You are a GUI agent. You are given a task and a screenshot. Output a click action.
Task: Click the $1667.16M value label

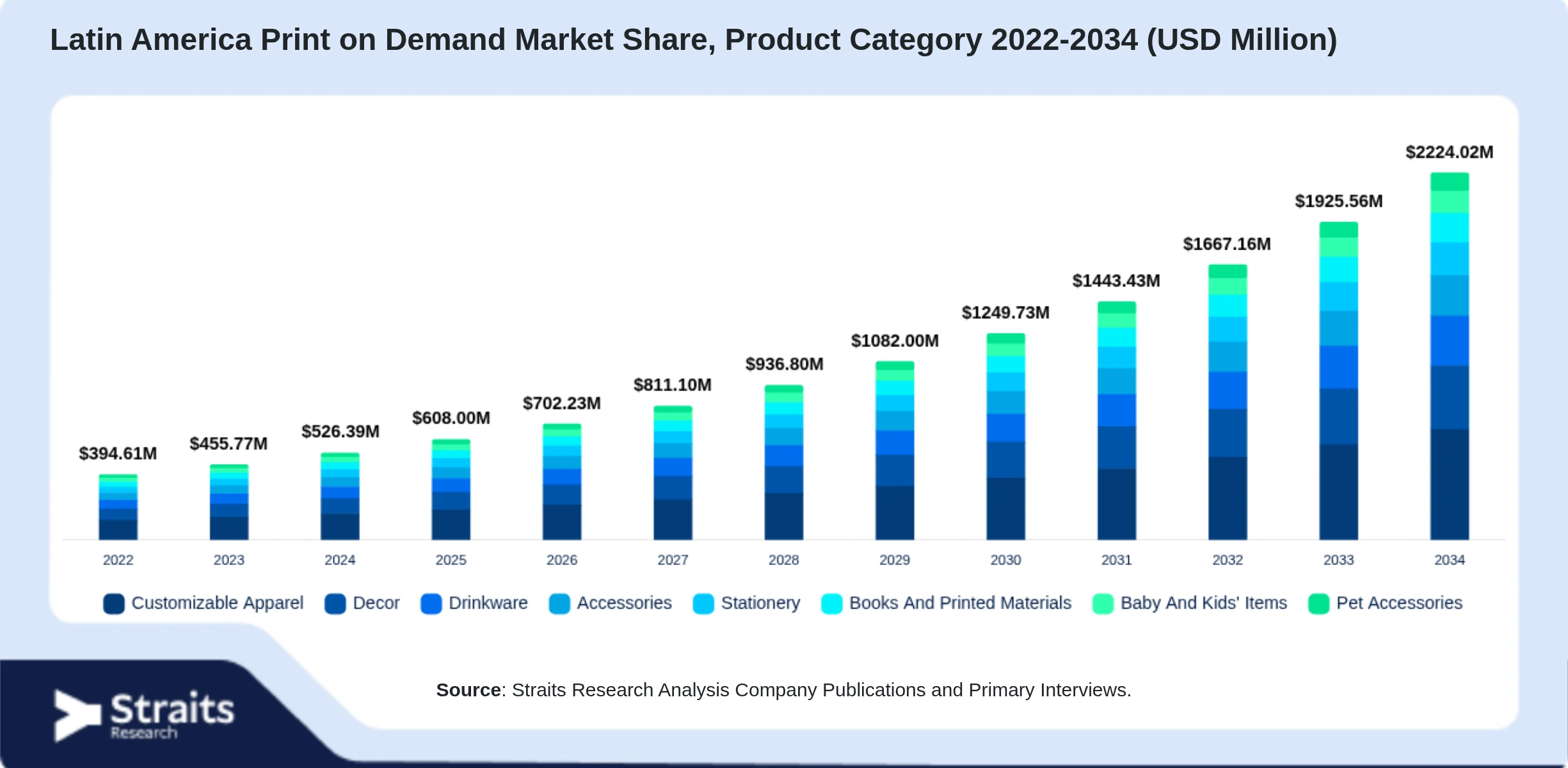1227,244
